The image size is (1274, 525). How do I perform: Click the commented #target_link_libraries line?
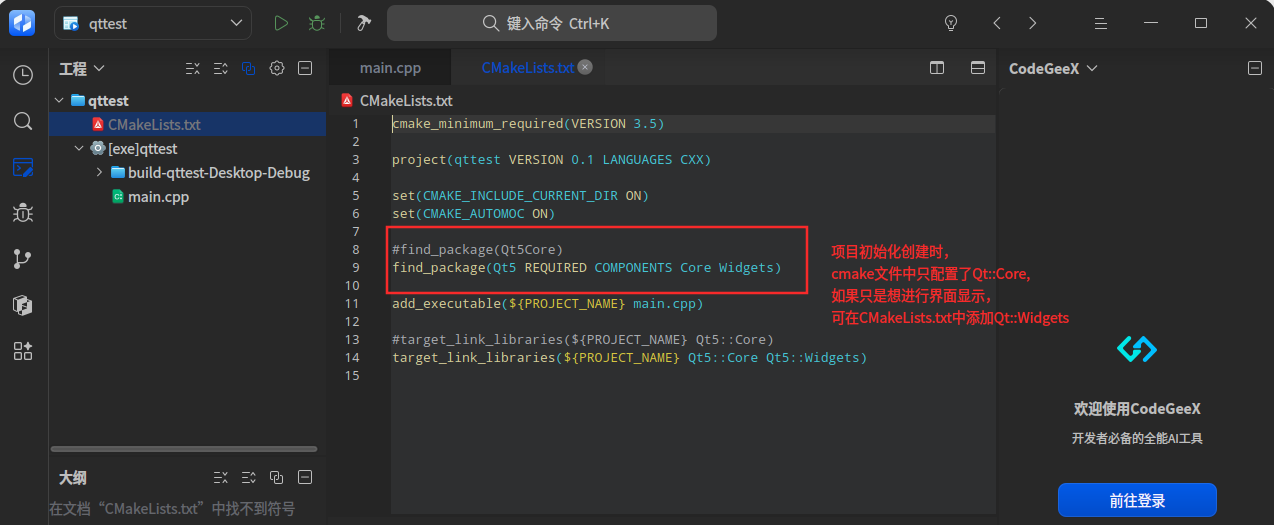pyautogui.click(x=583, y=339)
